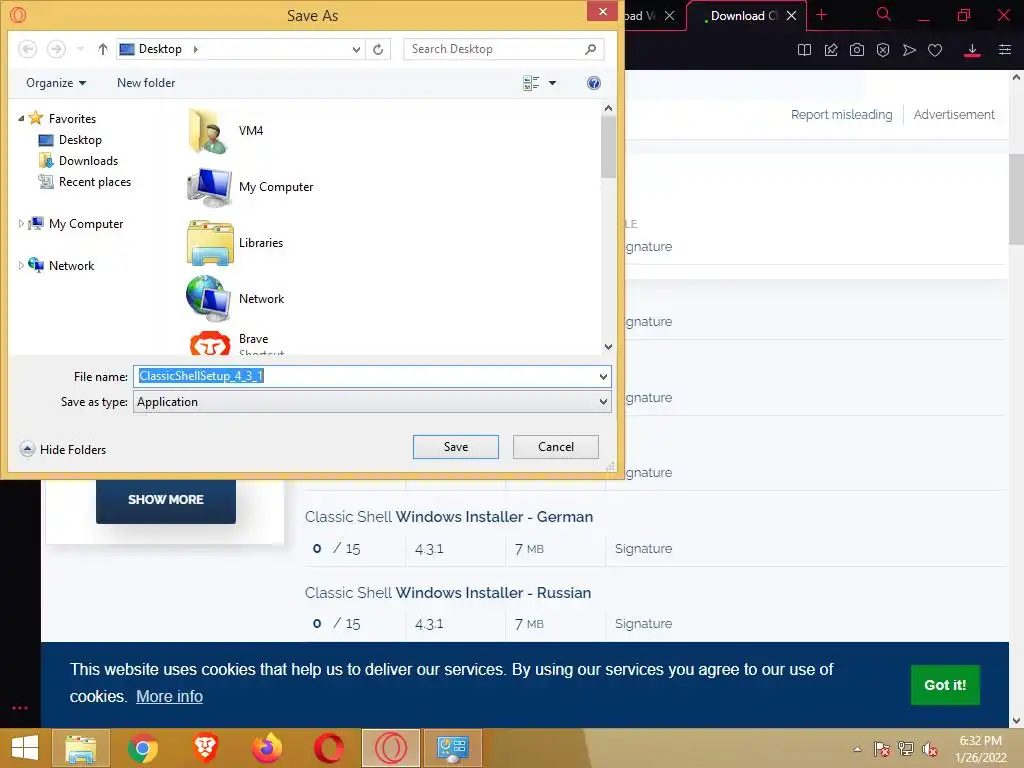The height and width of the screenshot is (768, 1024).
Task: Expand address bar previous locations dropdown
Action: pos(356,49)
